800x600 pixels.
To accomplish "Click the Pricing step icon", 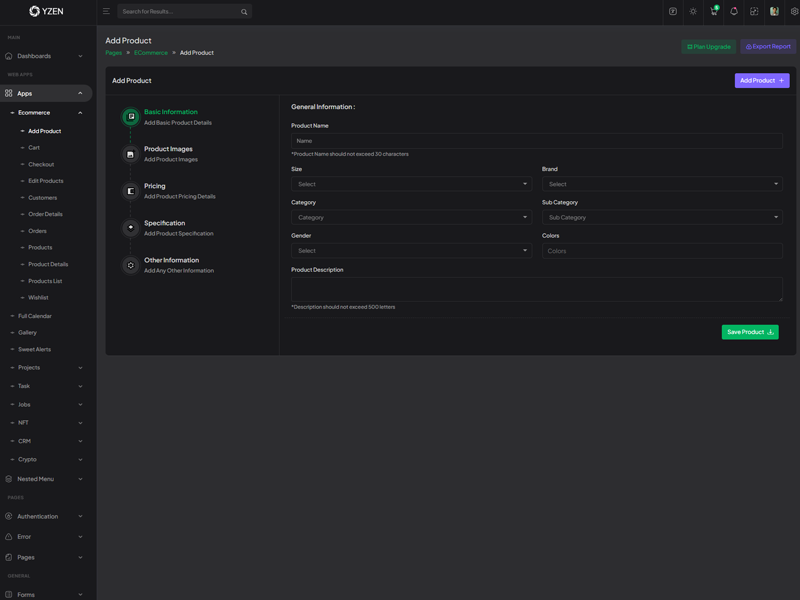I will pos(130,191).
